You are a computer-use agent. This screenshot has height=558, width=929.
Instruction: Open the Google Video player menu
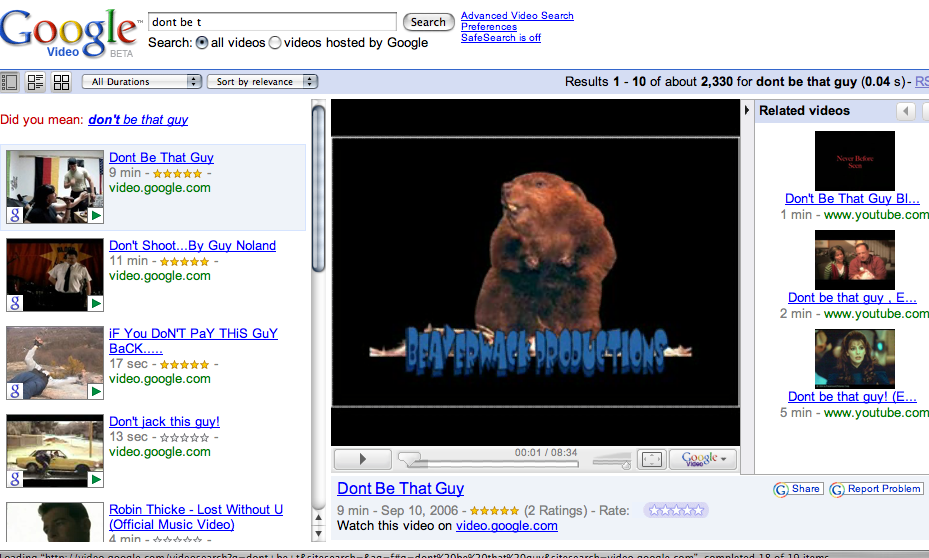click(703, 459)
